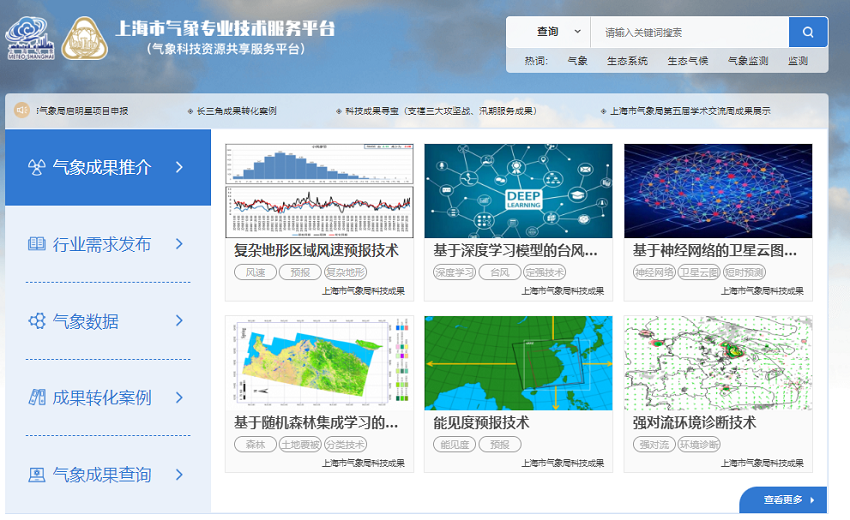This screenshot has width=850, height=520.
Task: Open the land cover map thumbnail
Action: pyautogui.click(x=319, y=363)
